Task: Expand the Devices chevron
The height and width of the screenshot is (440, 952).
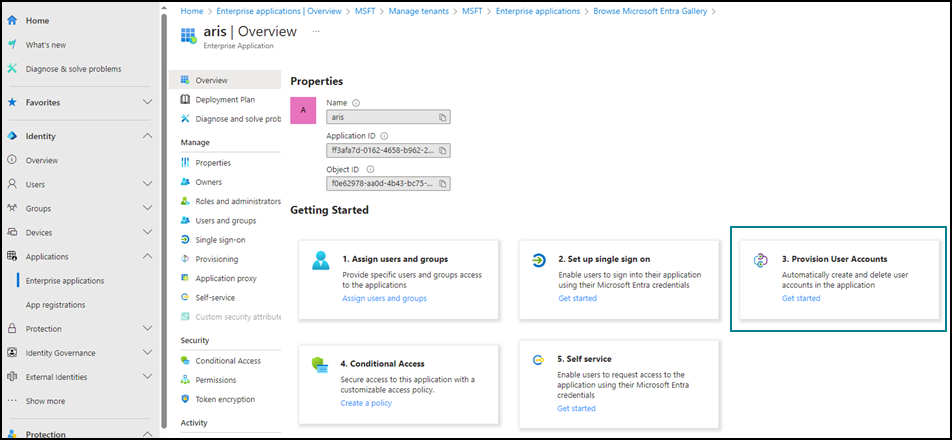Action: click(147, 232)
